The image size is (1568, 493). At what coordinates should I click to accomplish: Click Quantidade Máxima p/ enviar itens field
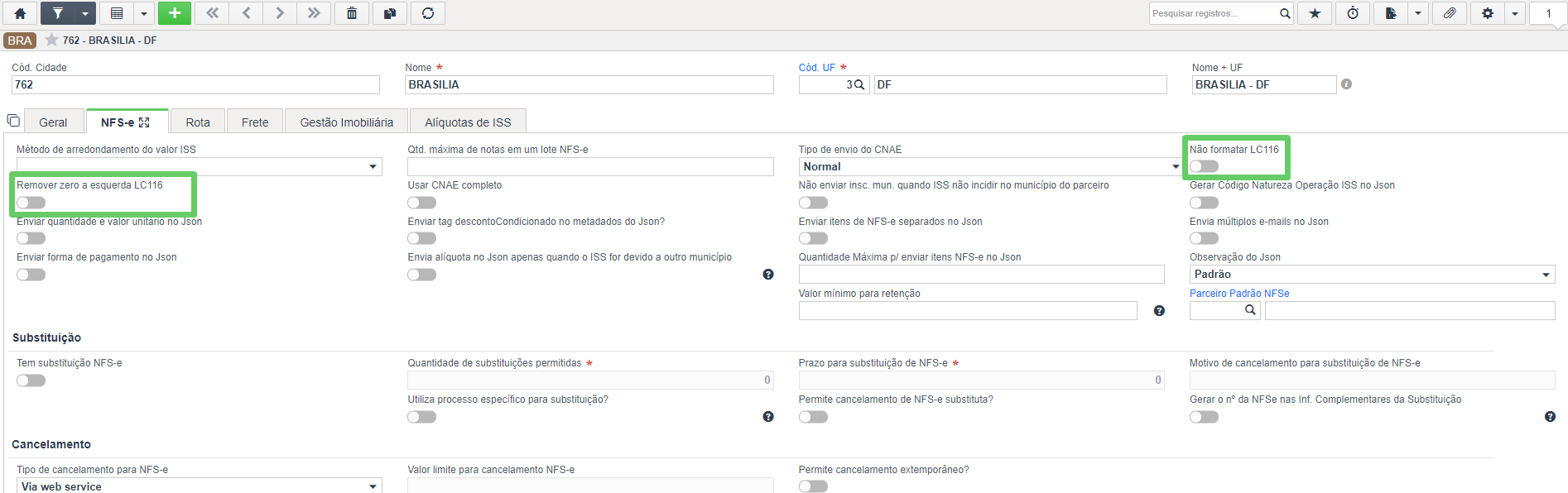click(981, 275)
